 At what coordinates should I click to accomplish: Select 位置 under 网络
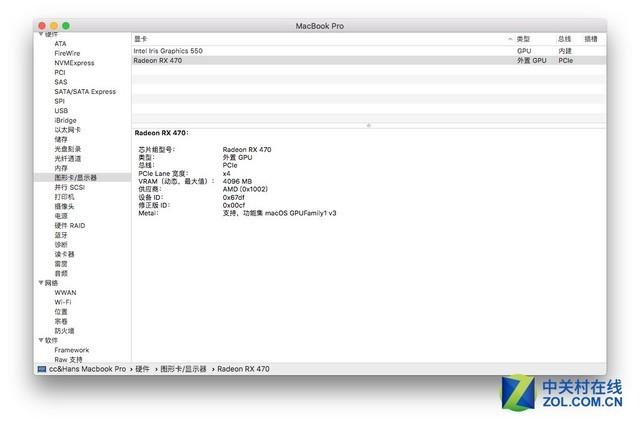click(61, 312)
